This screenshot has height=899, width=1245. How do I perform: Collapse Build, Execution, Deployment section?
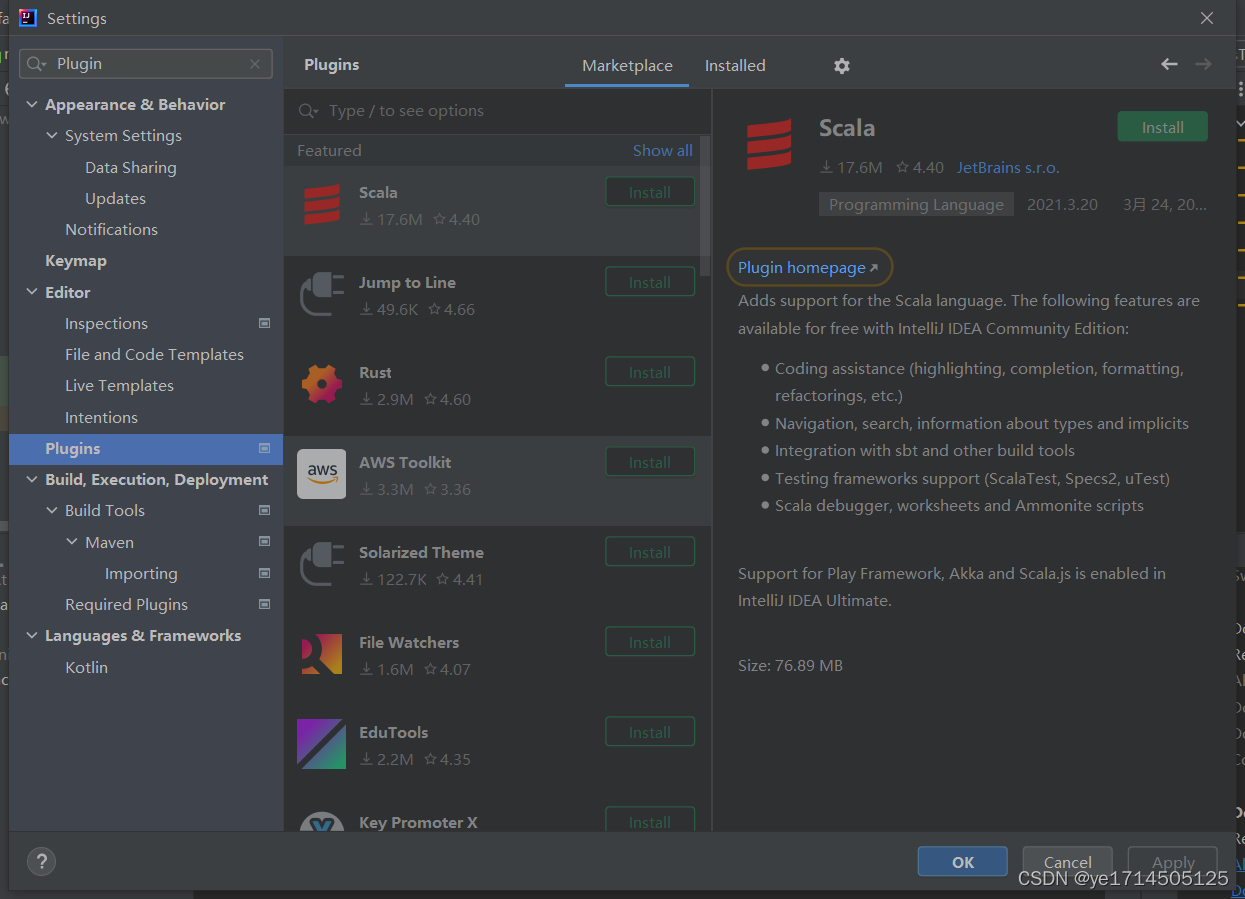32,480
